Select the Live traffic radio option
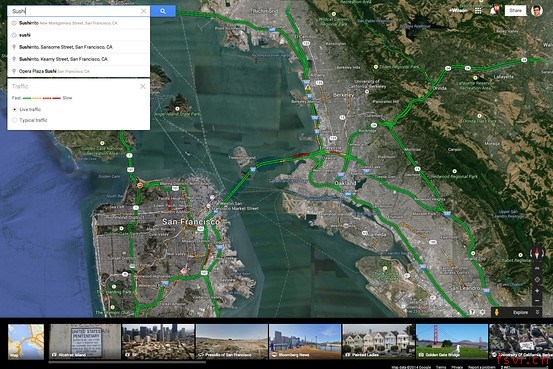This screenshot has height=369, width=553. [x=14, y=109]
